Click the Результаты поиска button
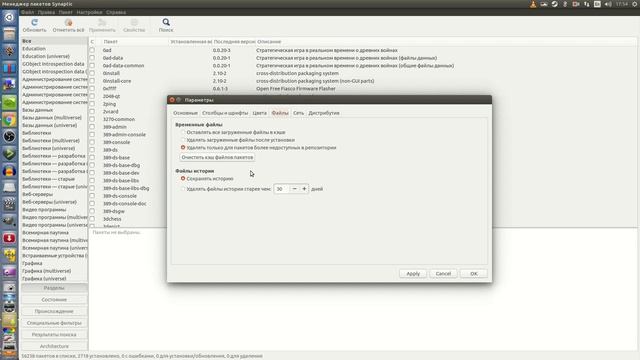 (54, 335)
